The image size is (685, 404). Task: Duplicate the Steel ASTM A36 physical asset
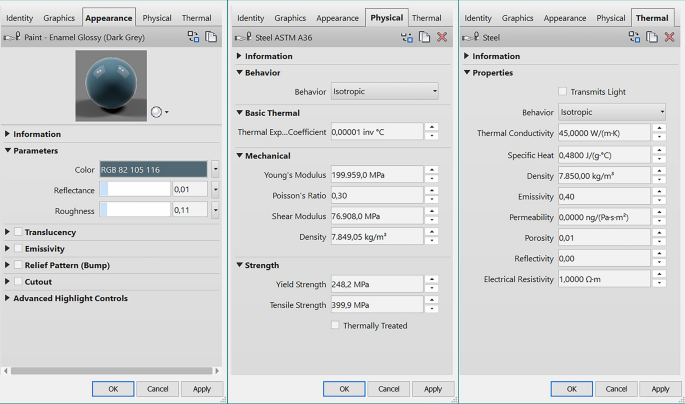[x=425, y=37]
